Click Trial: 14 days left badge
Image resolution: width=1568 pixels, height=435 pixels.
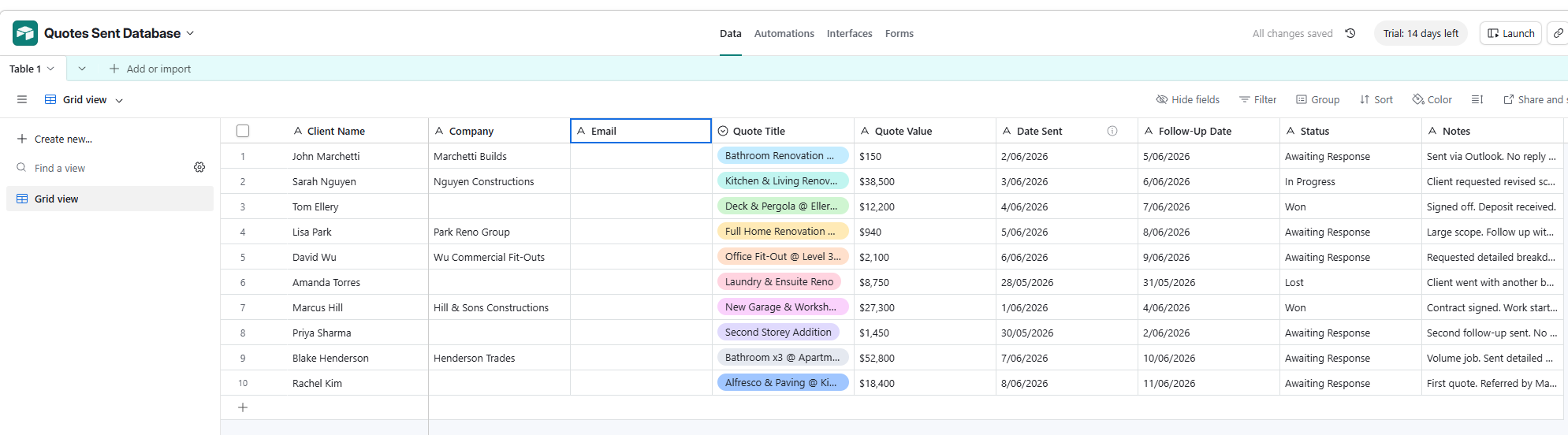1421,33
